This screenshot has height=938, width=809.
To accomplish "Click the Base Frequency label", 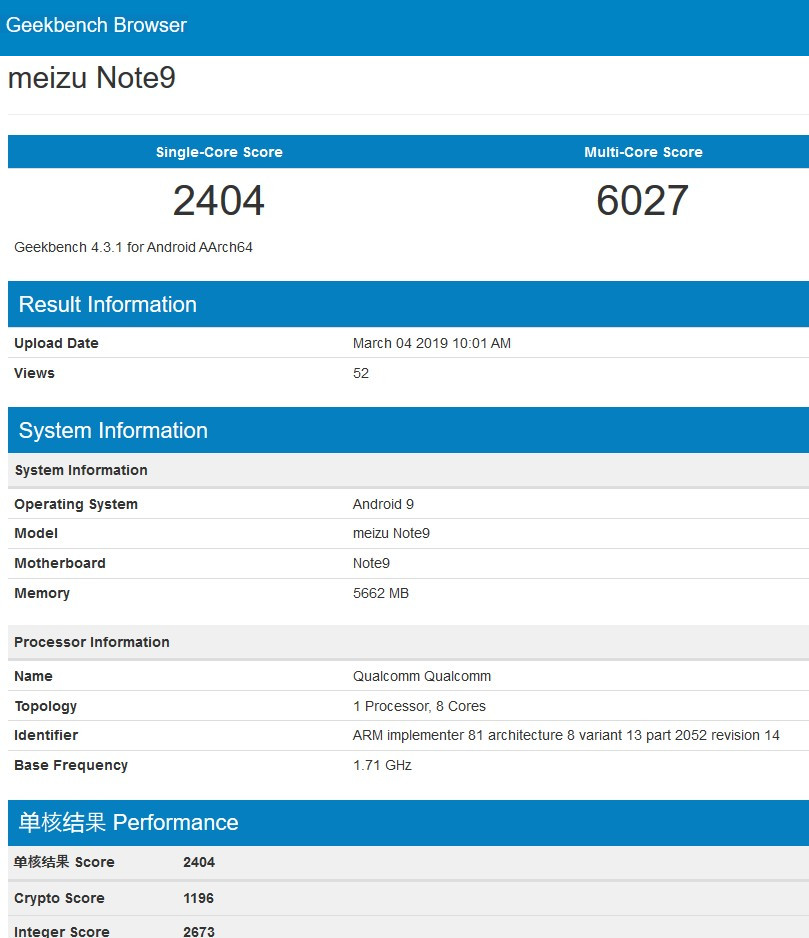I will coord(71,765).
